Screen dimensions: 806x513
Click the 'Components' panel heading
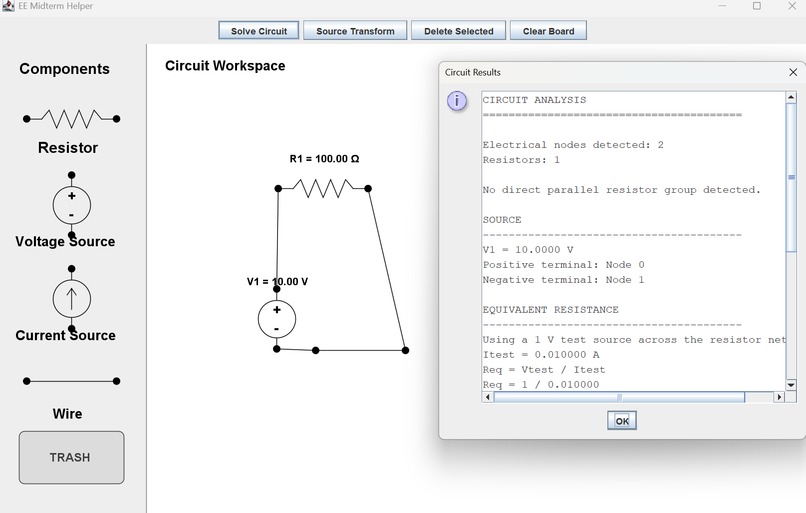pyautogui.click(x=64, y=69)
